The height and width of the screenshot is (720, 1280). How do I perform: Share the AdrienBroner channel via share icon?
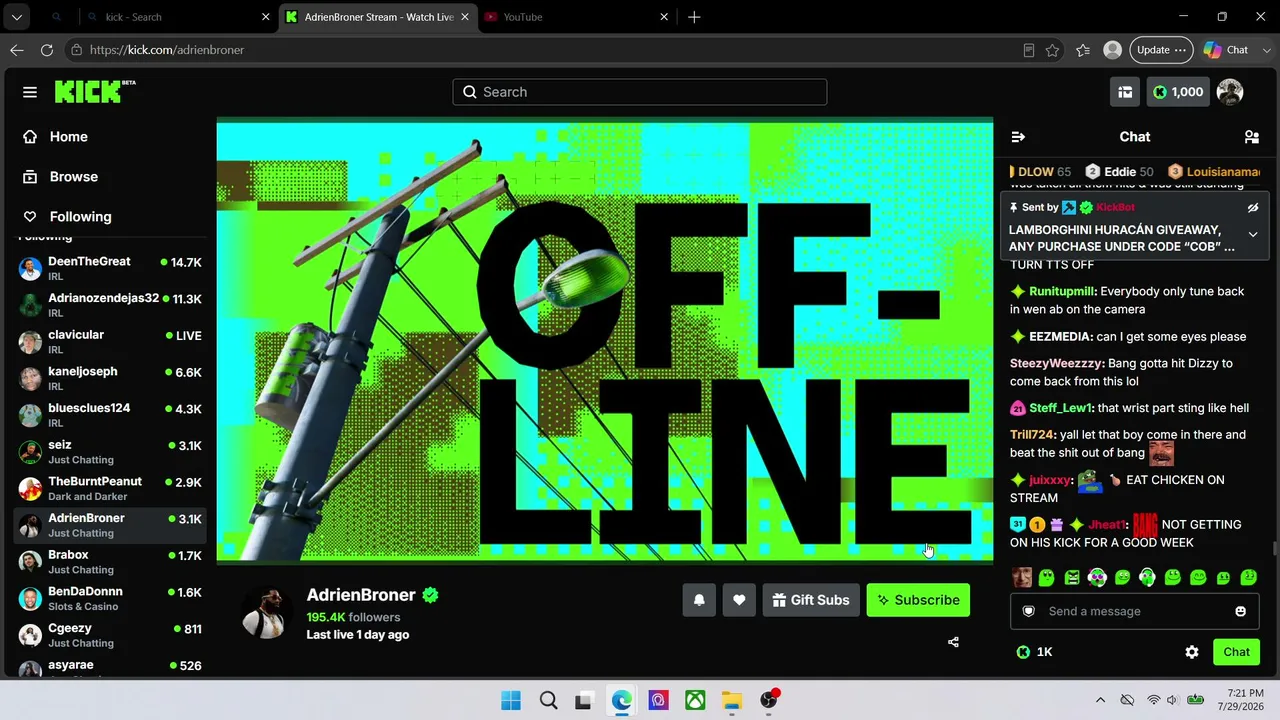coord(953,642)
